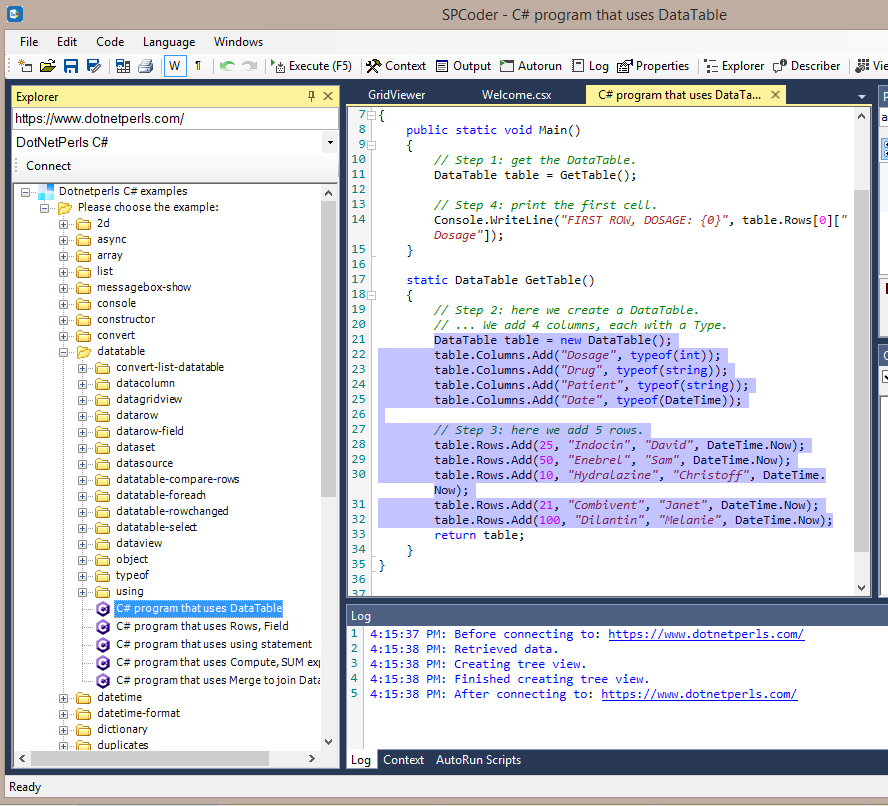Open Properties from the toolbar

[653, 66]
